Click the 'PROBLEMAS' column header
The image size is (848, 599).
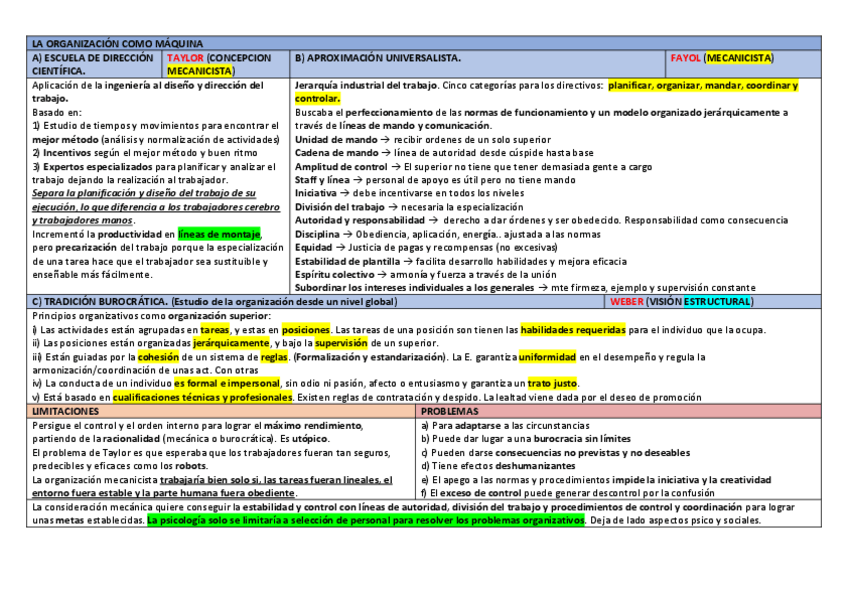(x=450, y=411)
